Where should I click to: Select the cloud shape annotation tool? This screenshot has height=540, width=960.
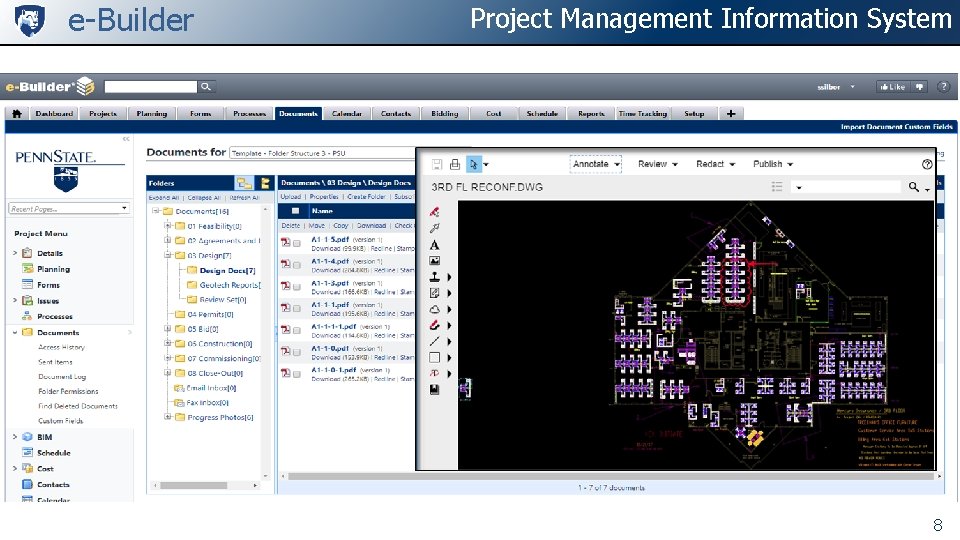(435, 309)
